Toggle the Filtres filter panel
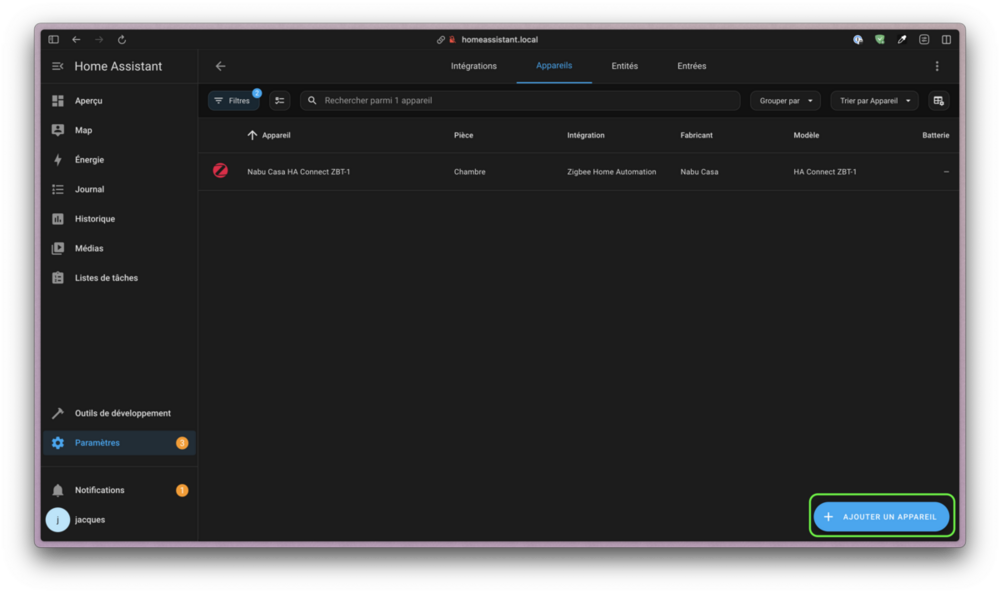The image size is (1000, 593). [x=233, y=101]
